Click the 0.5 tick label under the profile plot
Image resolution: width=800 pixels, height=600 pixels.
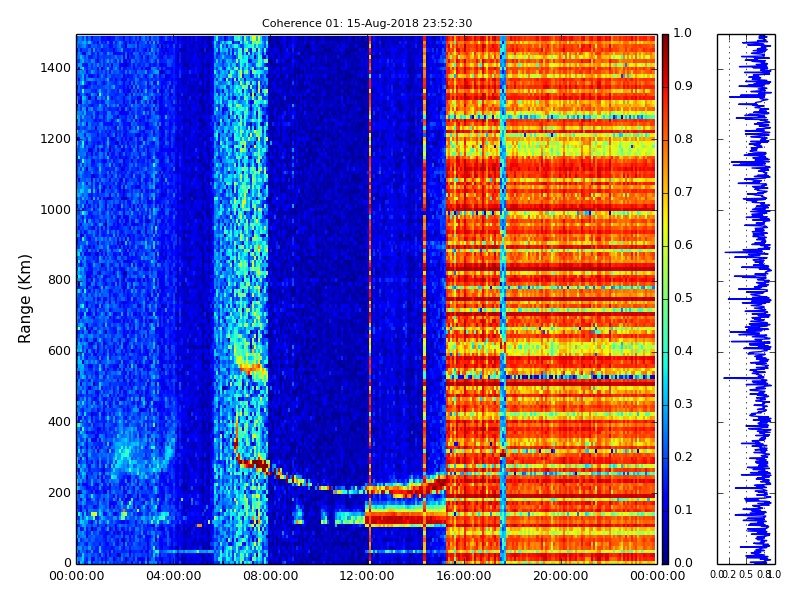pos(746,575)
